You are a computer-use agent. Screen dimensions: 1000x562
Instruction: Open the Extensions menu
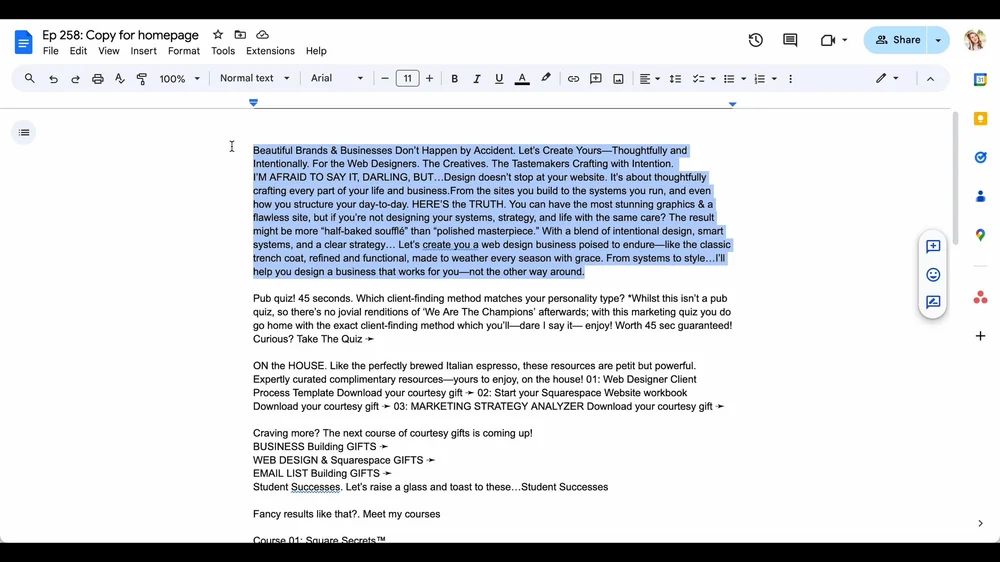coord(270,51)
